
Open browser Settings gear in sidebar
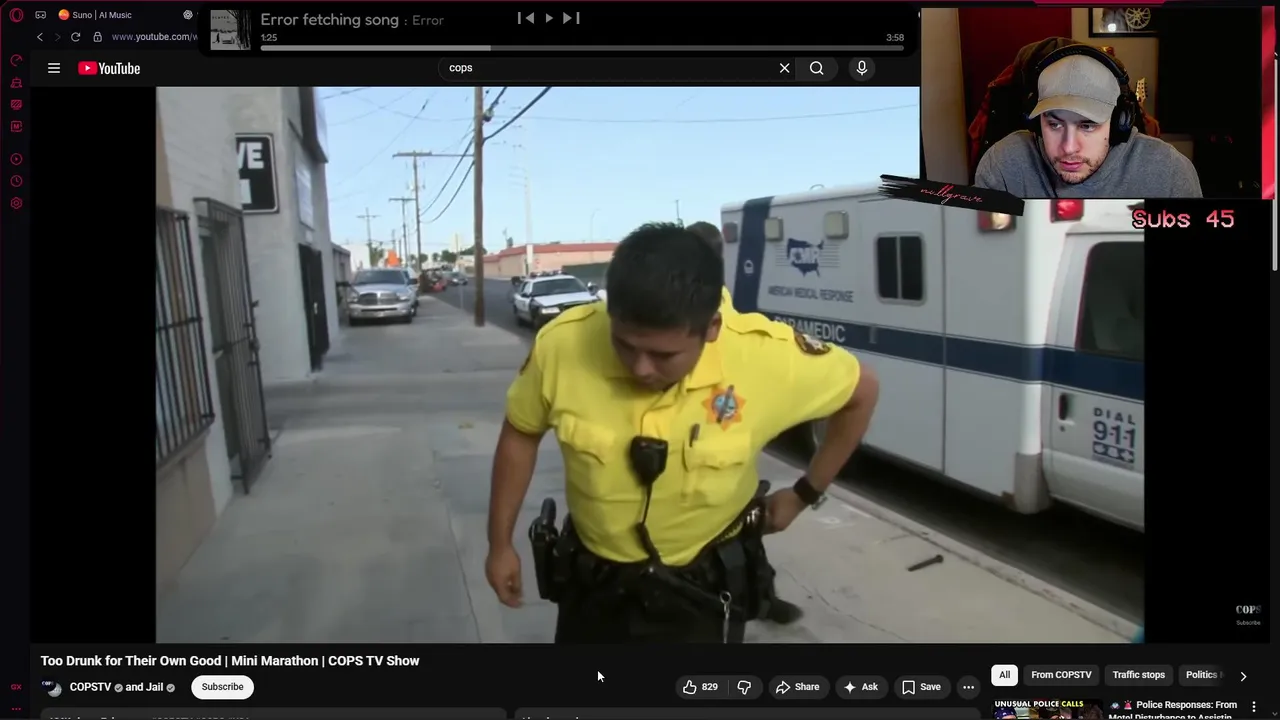(x=16, y=203)
